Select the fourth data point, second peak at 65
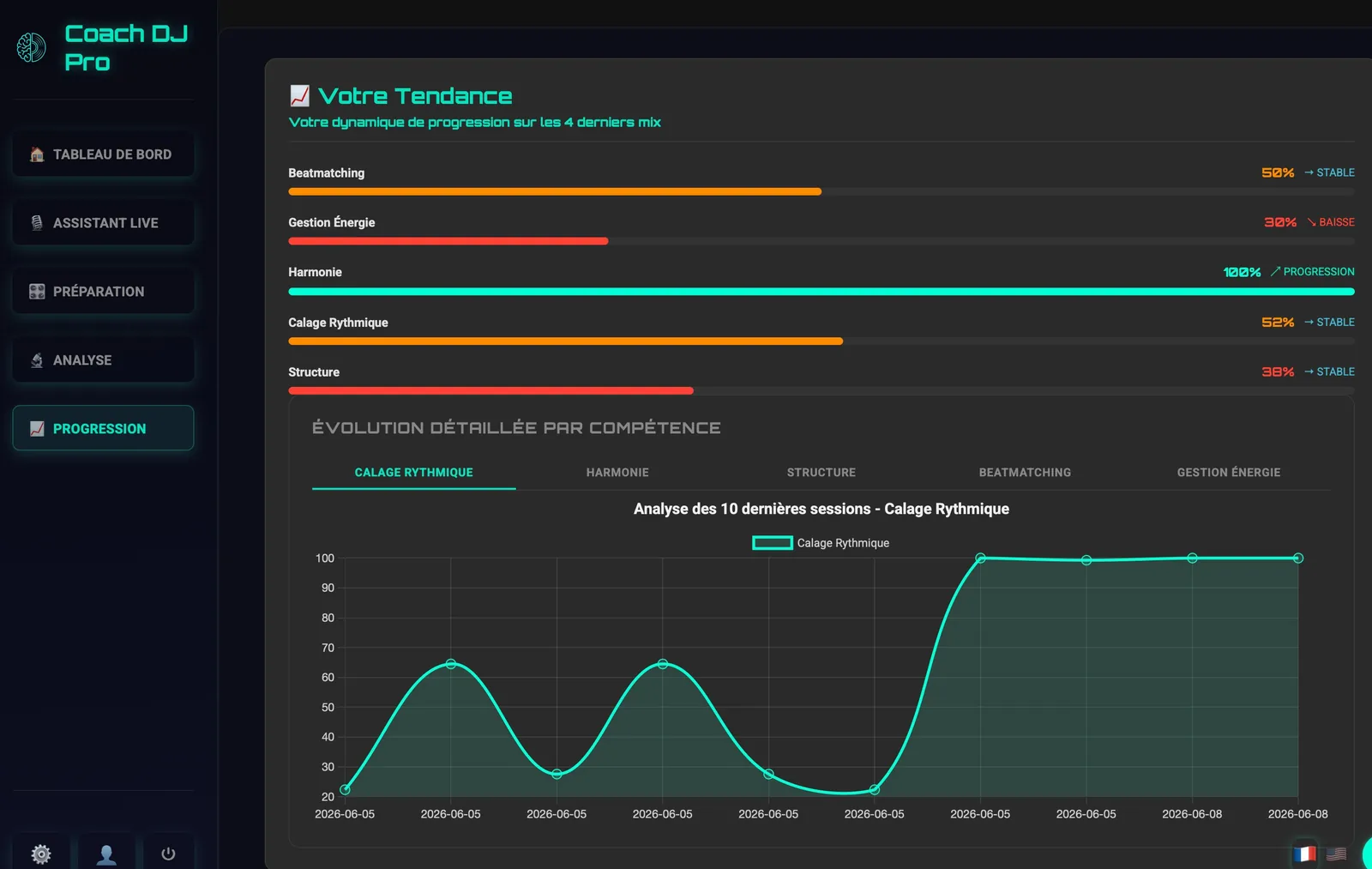 coord(663,664)
